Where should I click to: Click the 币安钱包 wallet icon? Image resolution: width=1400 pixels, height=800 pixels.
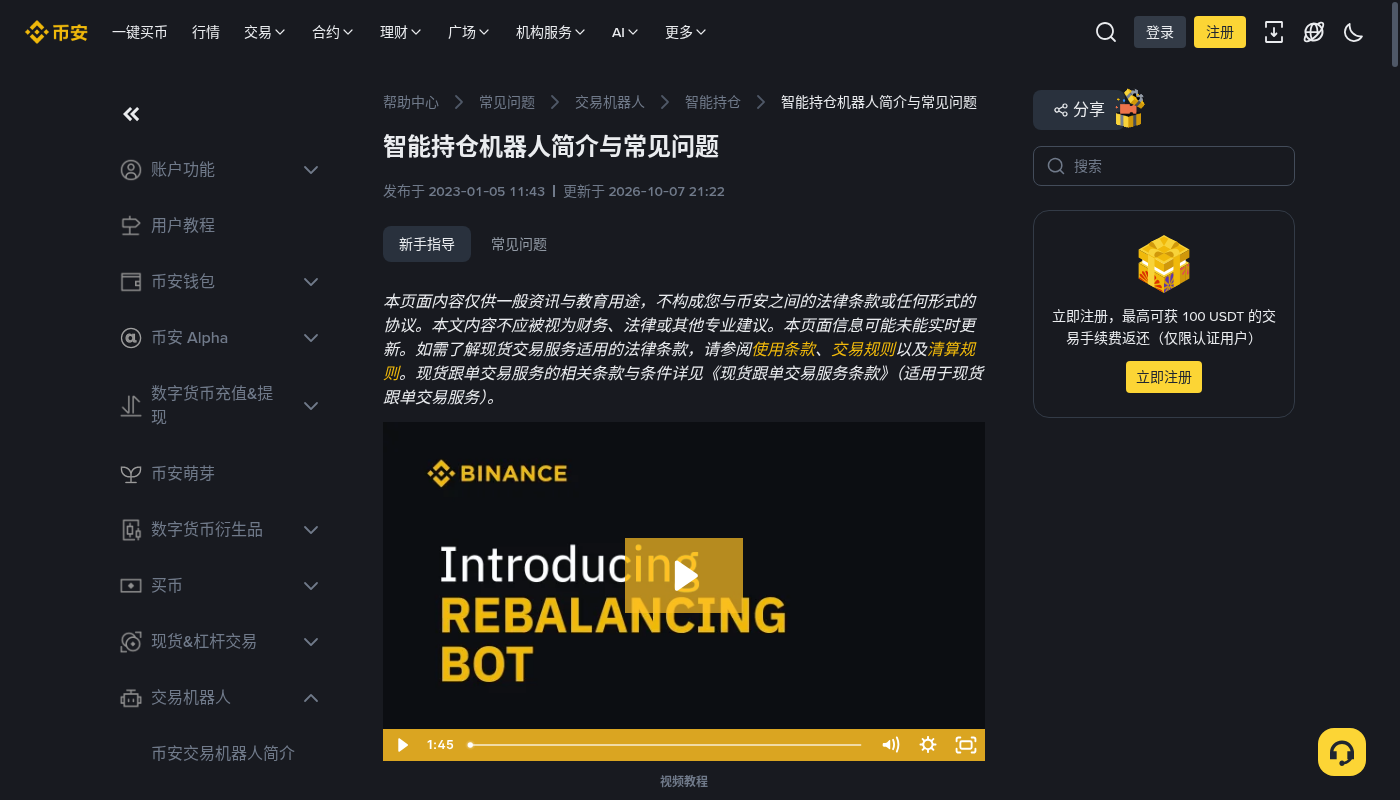131,282
